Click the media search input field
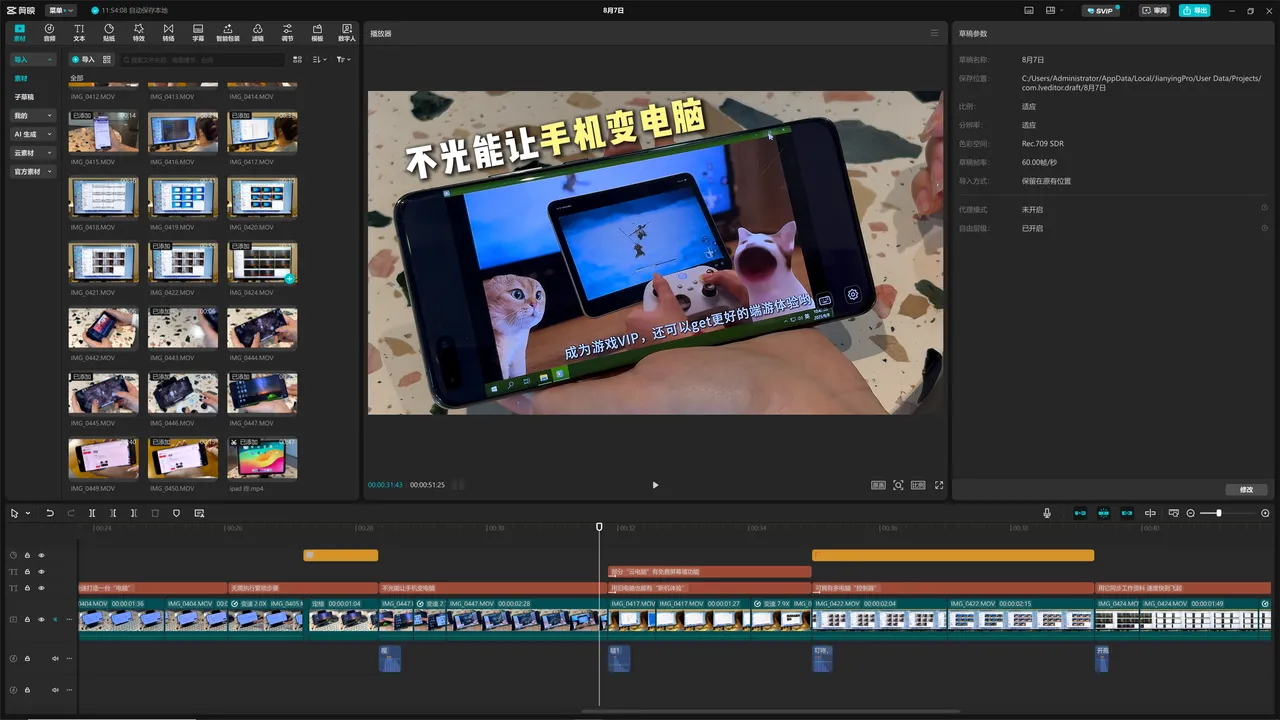The width and height of the screenshot is (1280, 720). coord(202,60)
